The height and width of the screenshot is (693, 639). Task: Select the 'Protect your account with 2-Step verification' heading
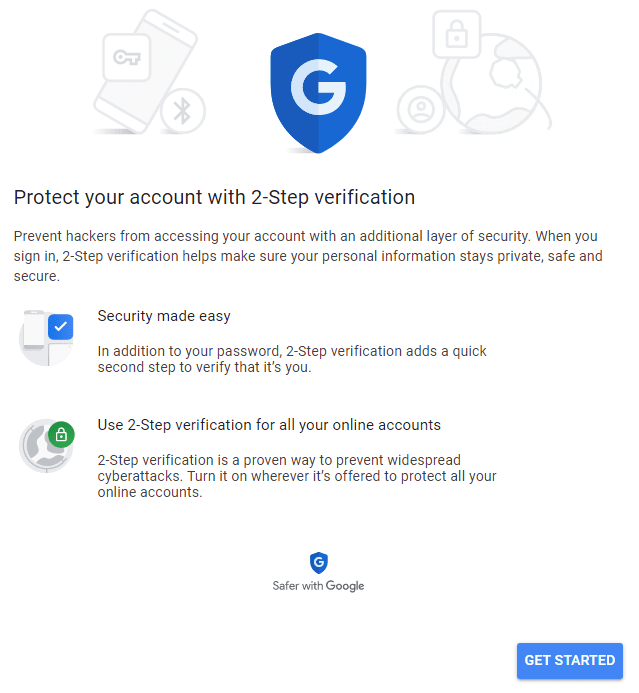pos(214,197)
